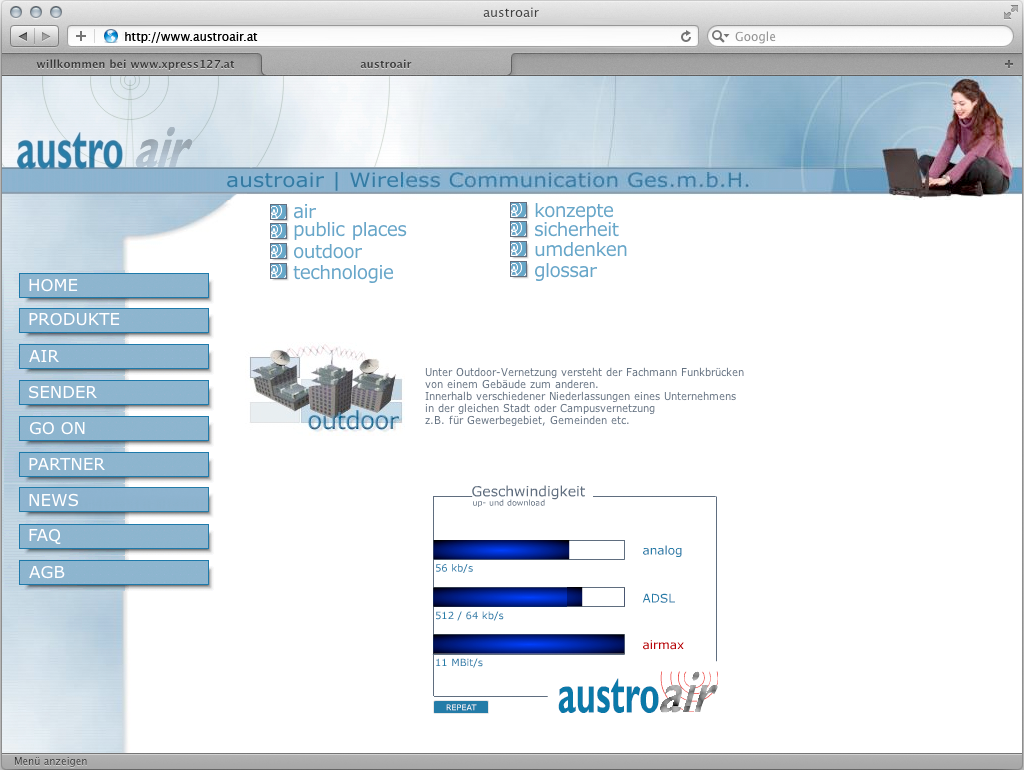
Task: Click the austro air logo in header
Action: pyautogui.click(x=104, y=149)
